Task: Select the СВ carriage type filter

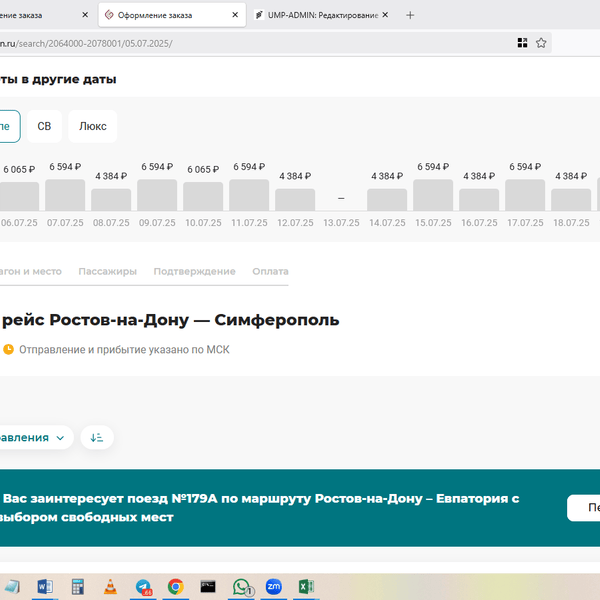Action: tap(44, 126)
